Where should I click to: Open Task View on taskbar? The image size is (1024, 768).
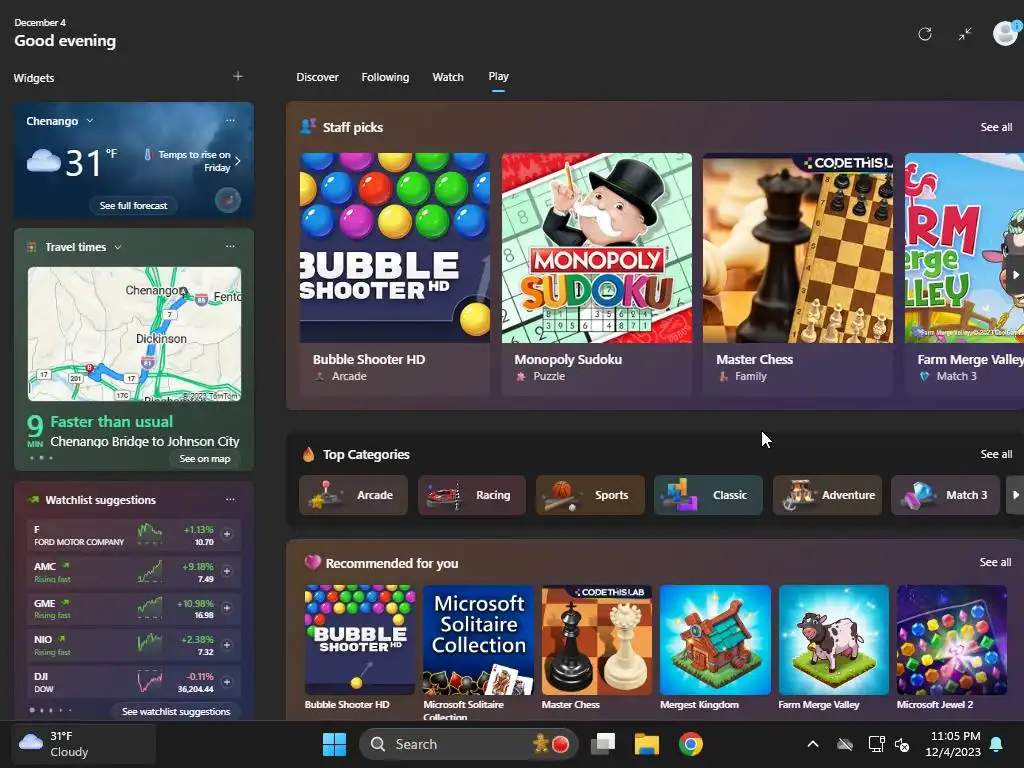(x=603, y=744)
